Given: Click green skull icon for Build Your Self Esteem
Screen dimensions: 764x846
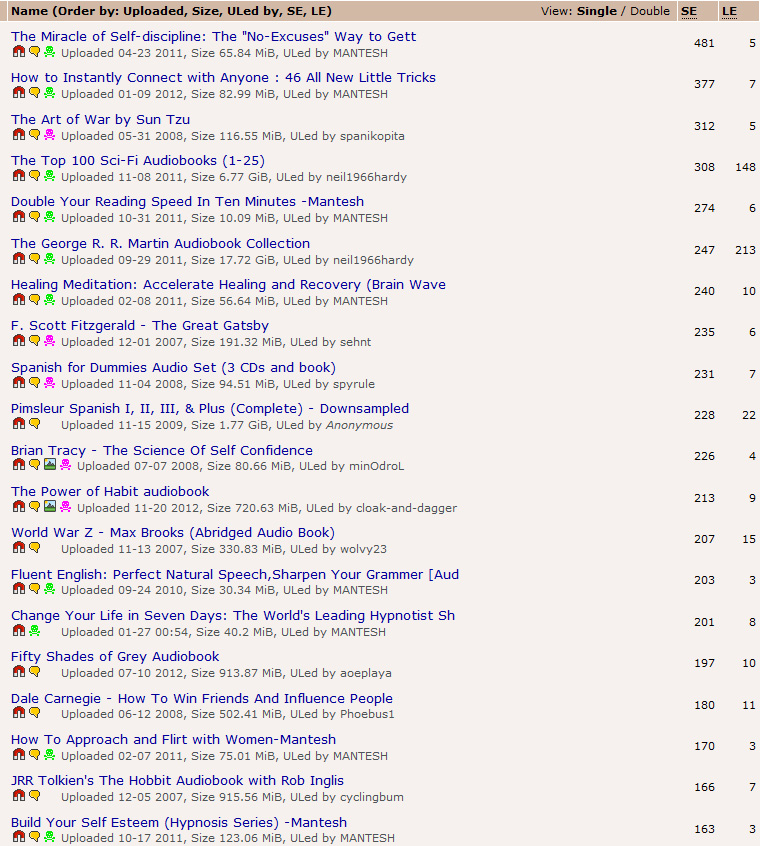Looking at the screenshot, I should [x=50, y=837].
